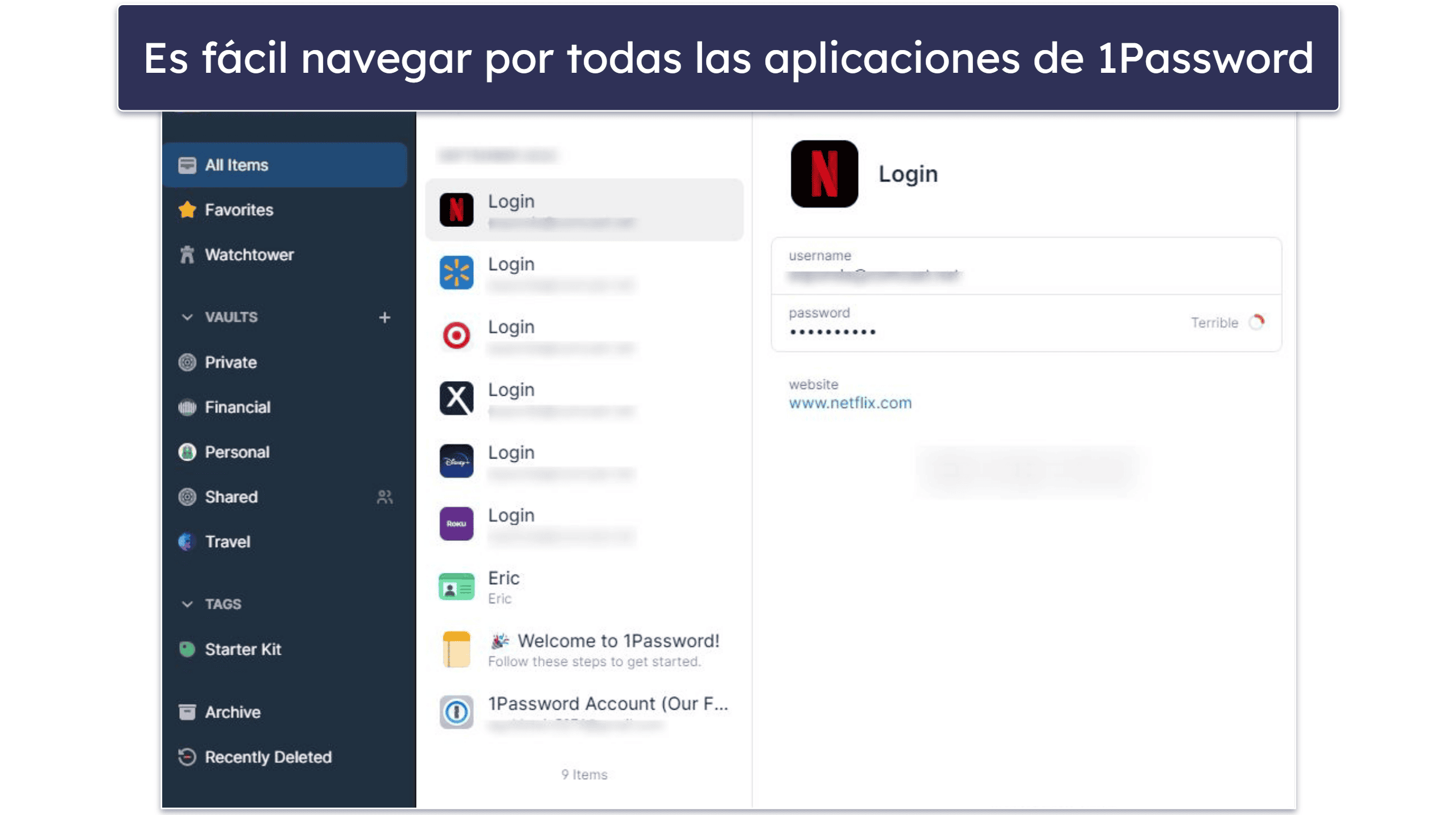Open the 1Password Account item
The width and height of the screenshot is (1456, 815).
click(x=584, y=712)
